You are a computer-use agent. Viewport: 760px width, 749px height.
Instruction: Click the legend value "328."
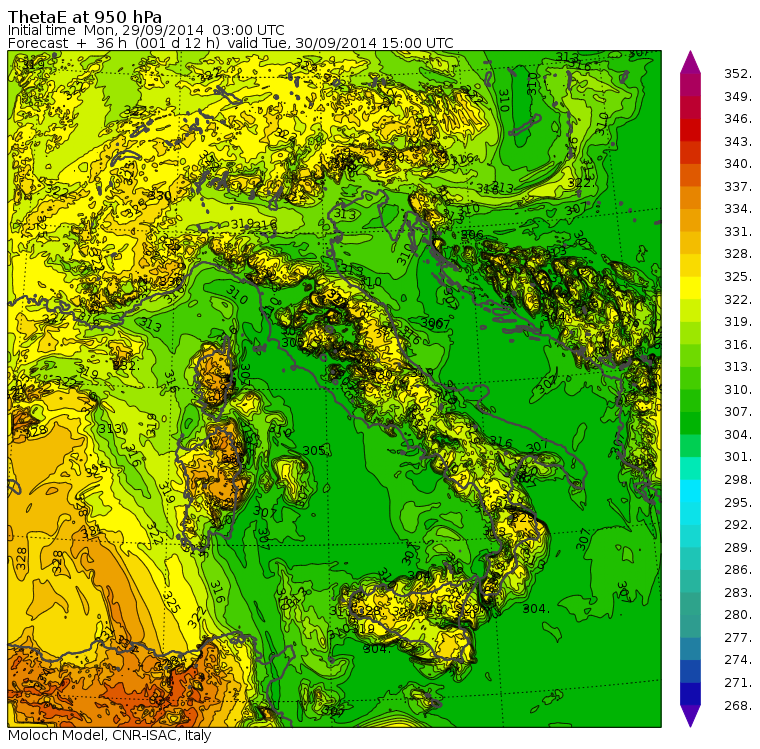738,254
